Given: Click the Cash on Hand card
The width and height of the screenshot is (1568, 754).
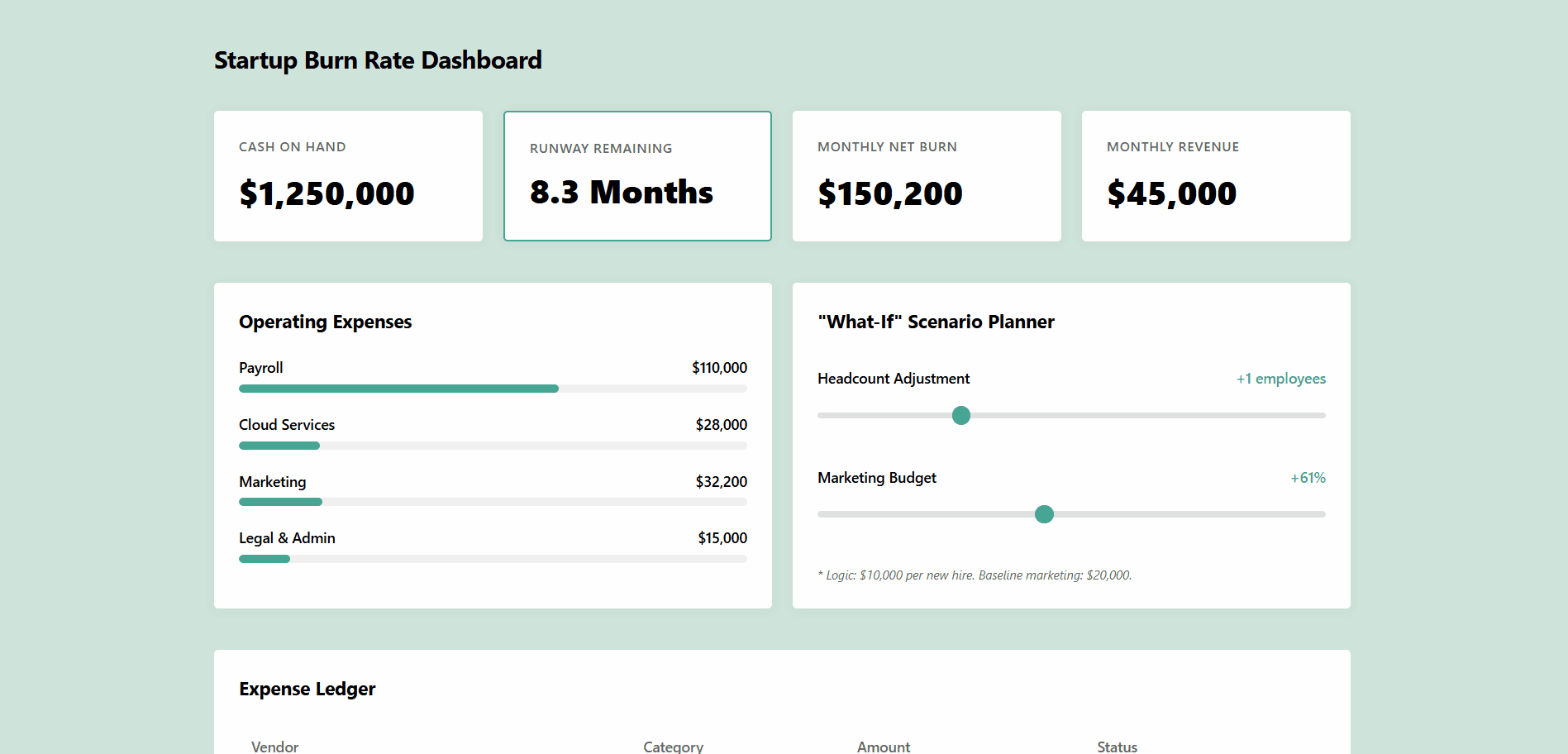Looking at the screenshot, I should coord(348,176).
